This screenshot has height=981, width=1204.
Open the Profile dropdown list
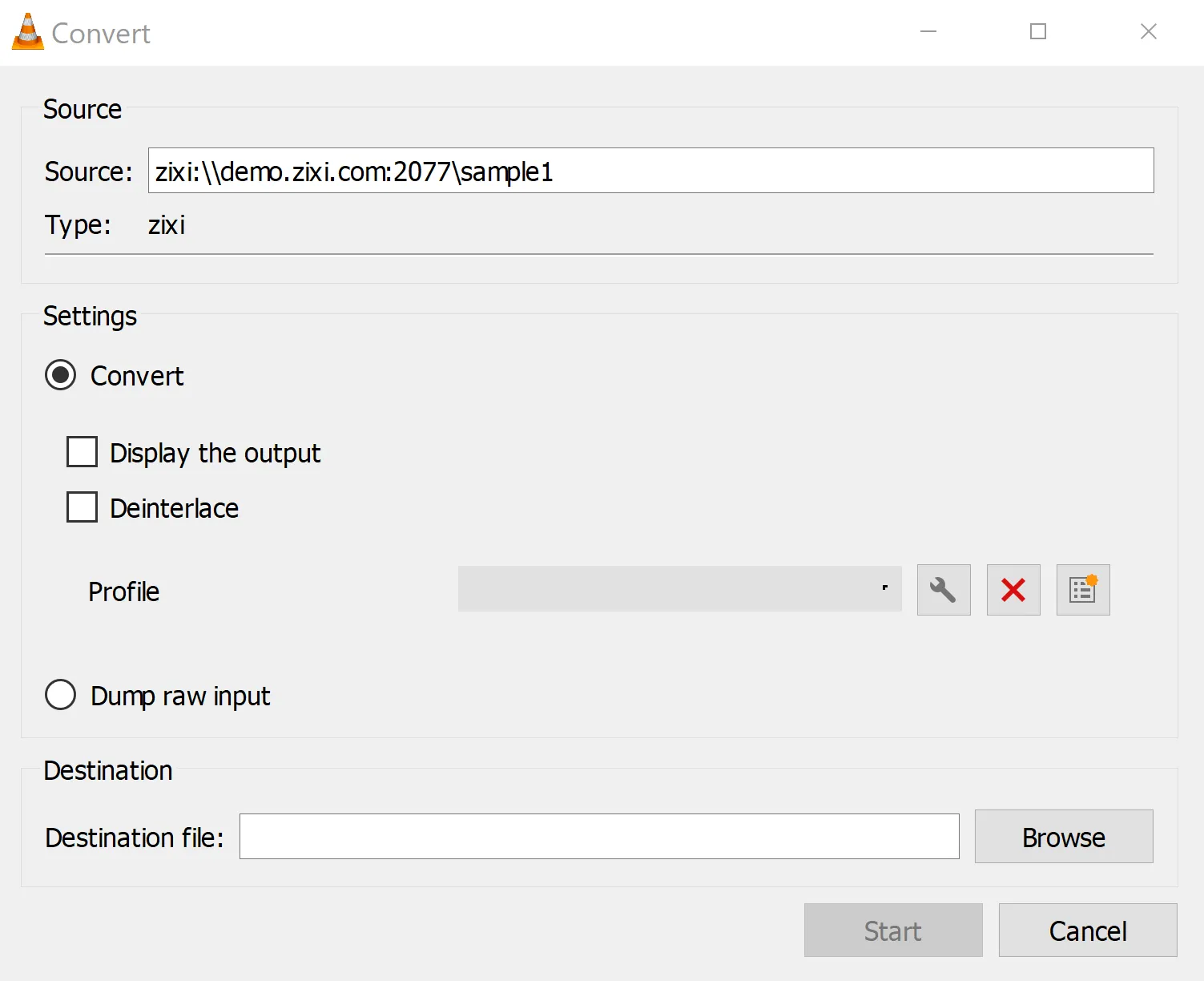680,589
